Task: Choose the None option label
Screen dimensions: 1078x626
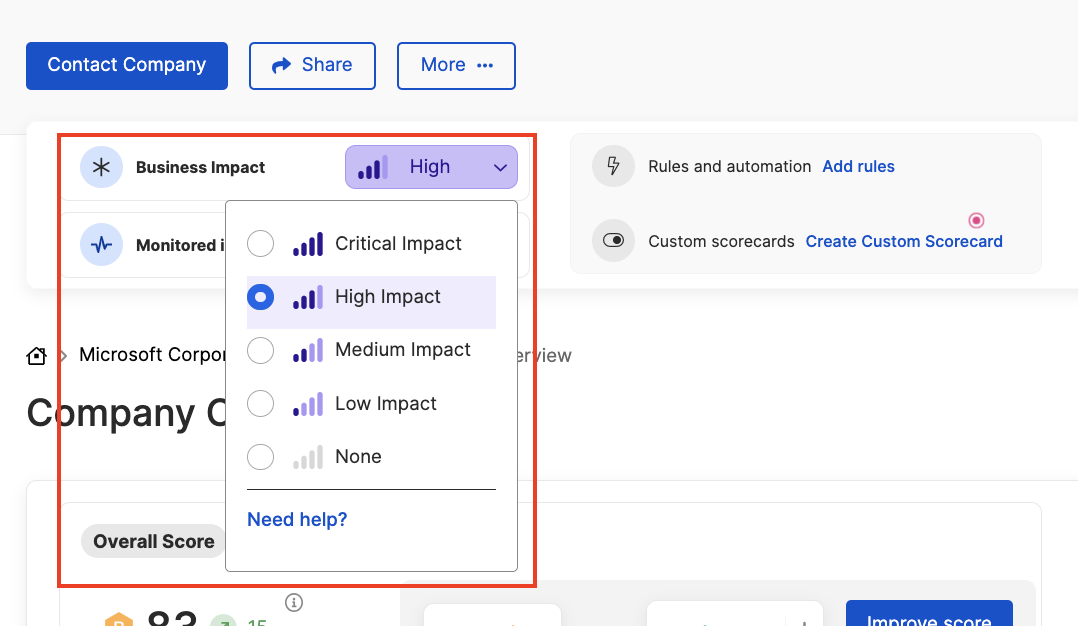Action: pos(358,456)
